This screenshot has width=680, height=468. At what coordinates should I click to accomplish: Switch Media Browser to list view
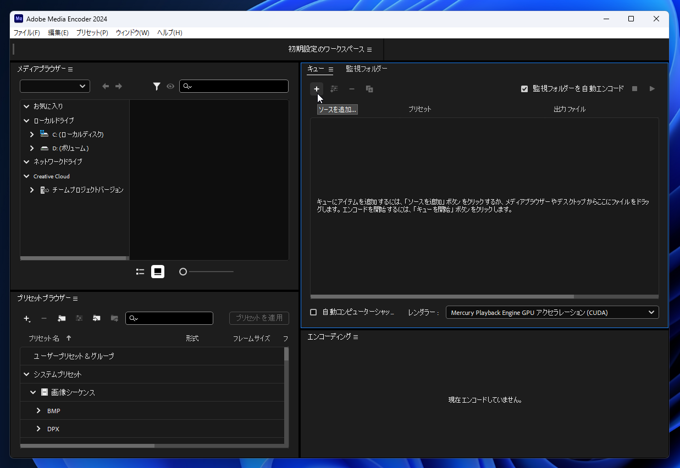[140, 272]
